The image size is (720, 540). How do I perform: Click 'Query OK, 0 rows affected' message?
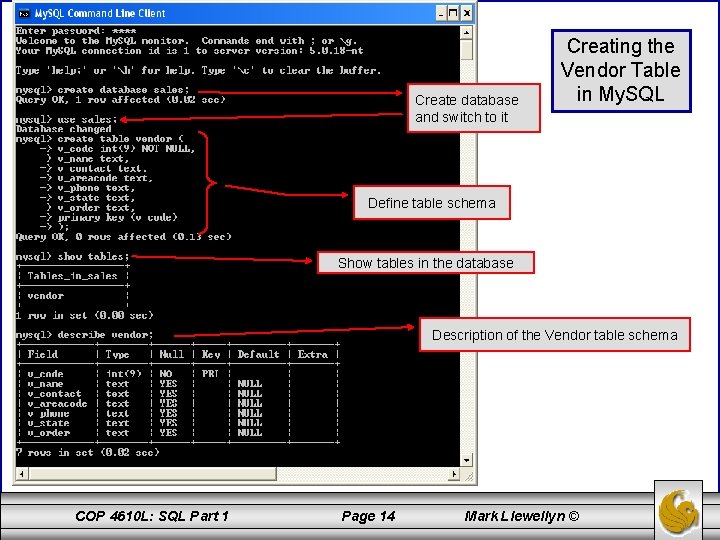[124, 237]
